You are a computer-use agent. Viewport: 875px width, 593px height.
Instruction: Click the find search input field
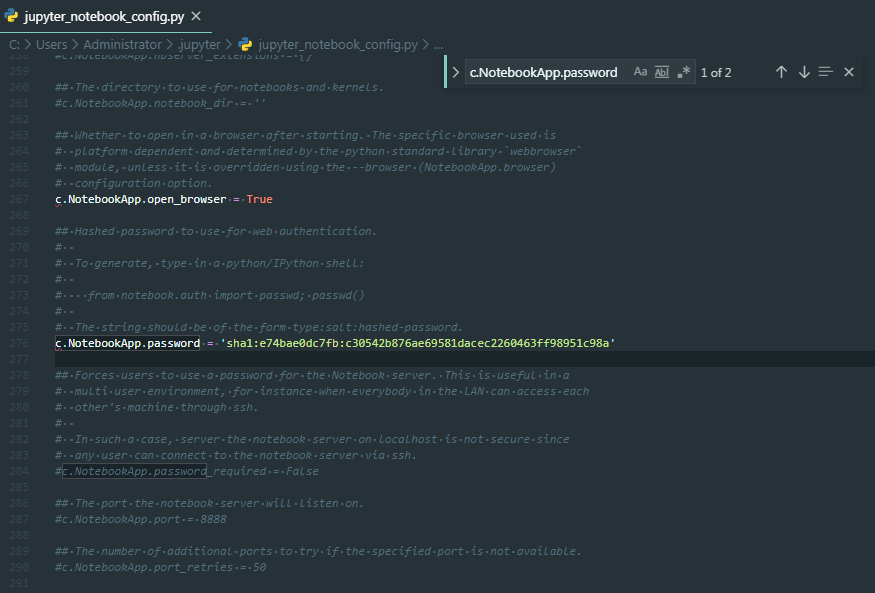pyautogui.click(x=545, y=72)
